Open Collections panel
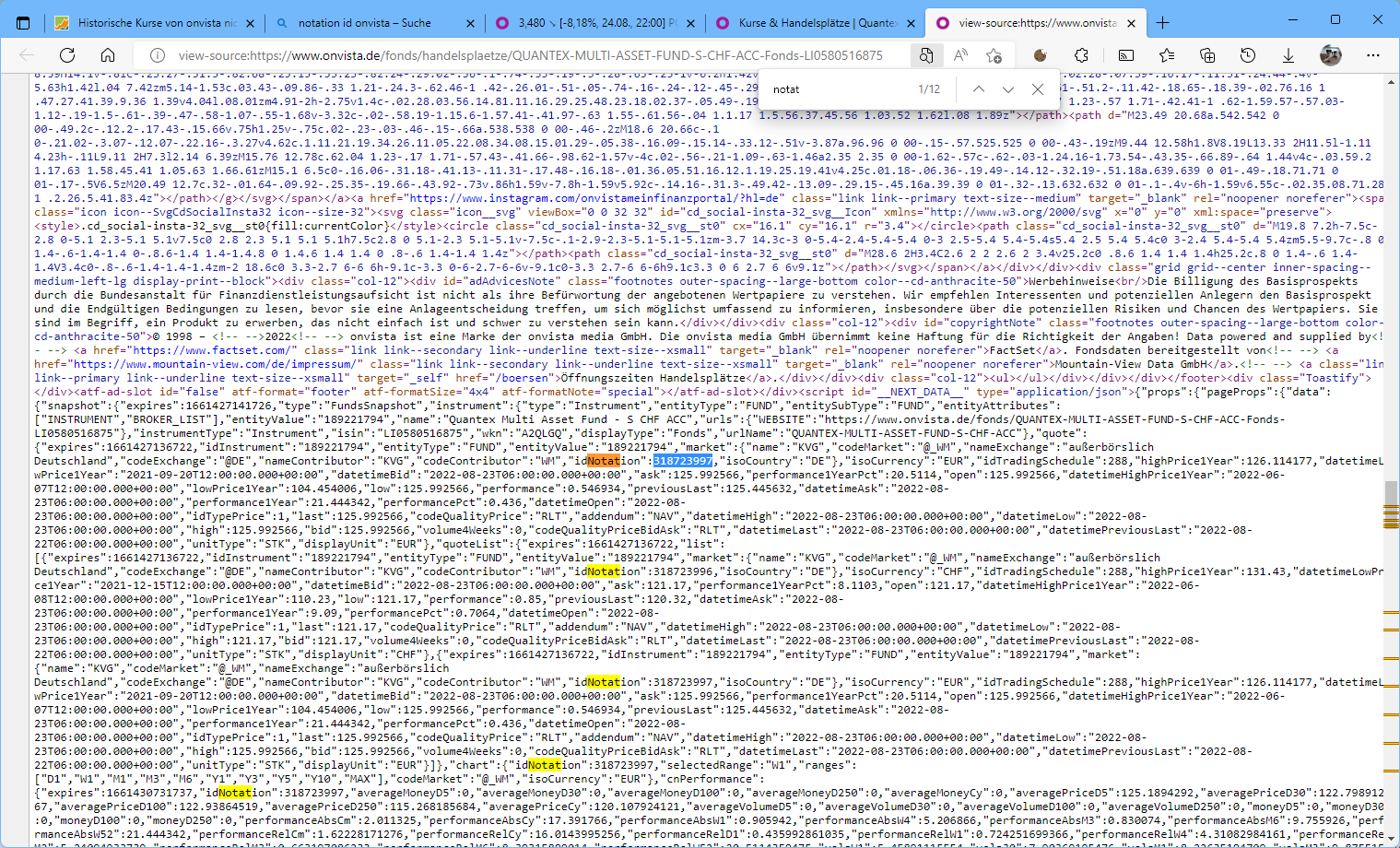The height and width of the screenshot is (848, 1400). click(1207, 55)
